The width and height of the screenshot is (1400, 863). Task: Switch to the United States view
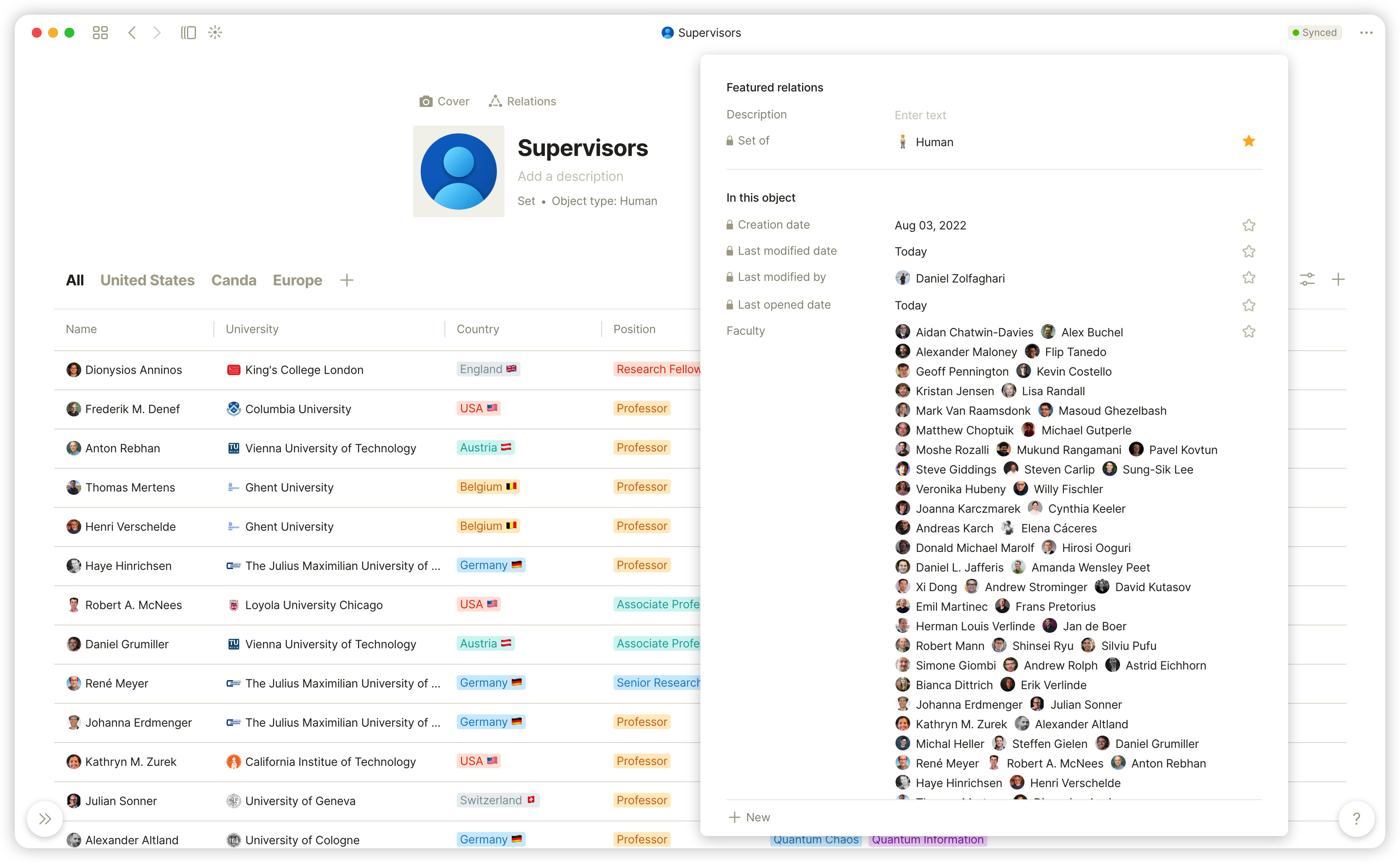click(147, 280)
